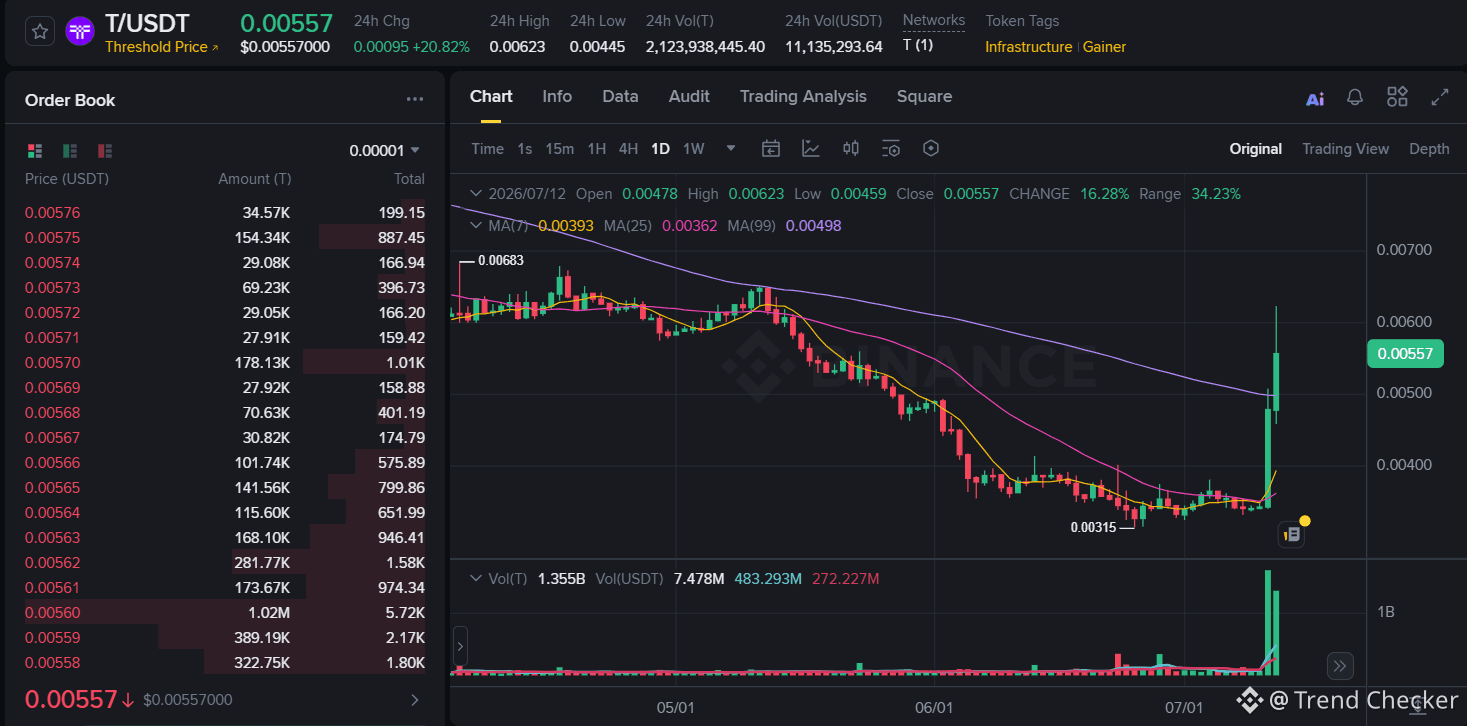This screenshot has width=1467, height=726.
Task: Open the 0.00001 price precision dropdown
Action: click(x=385, y=151)
